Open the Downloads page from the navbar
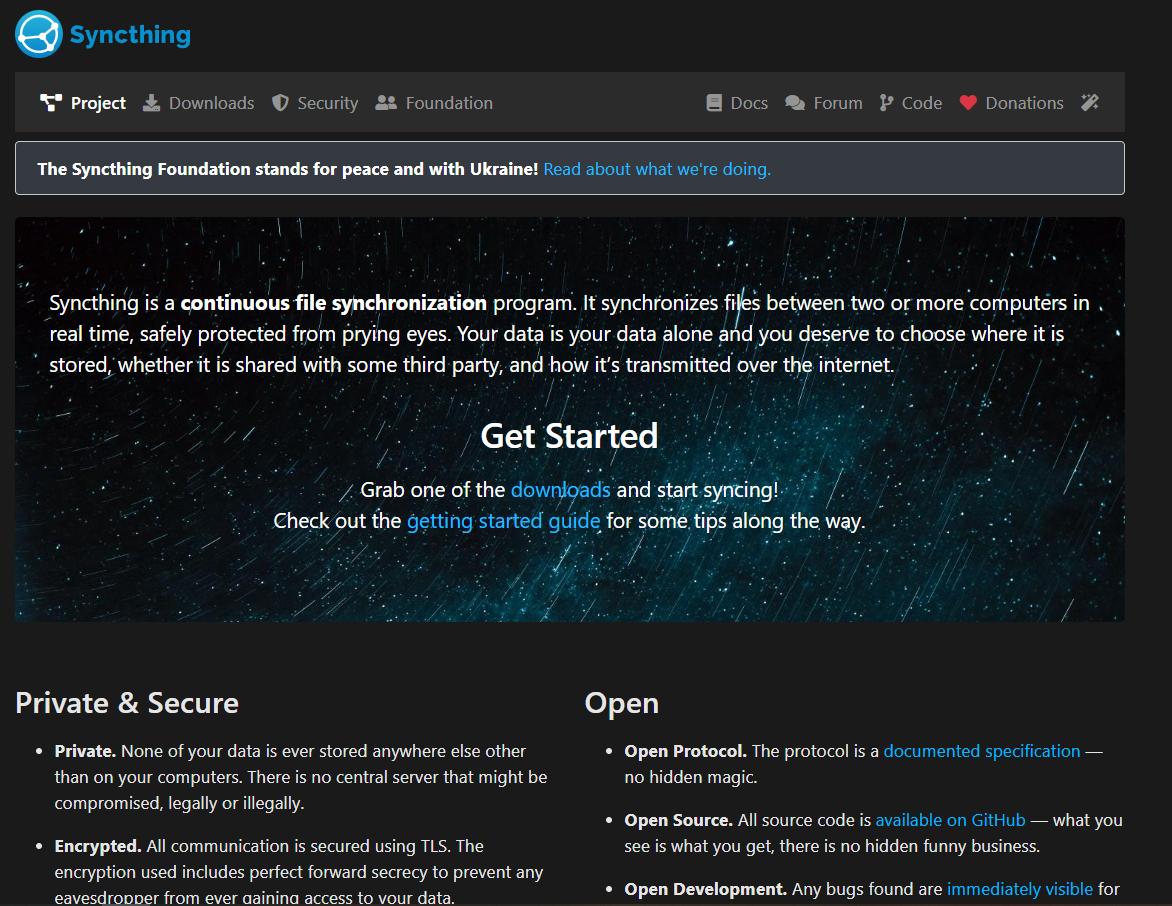Viewport: 1172px width, 906px height. coord(212,102)
